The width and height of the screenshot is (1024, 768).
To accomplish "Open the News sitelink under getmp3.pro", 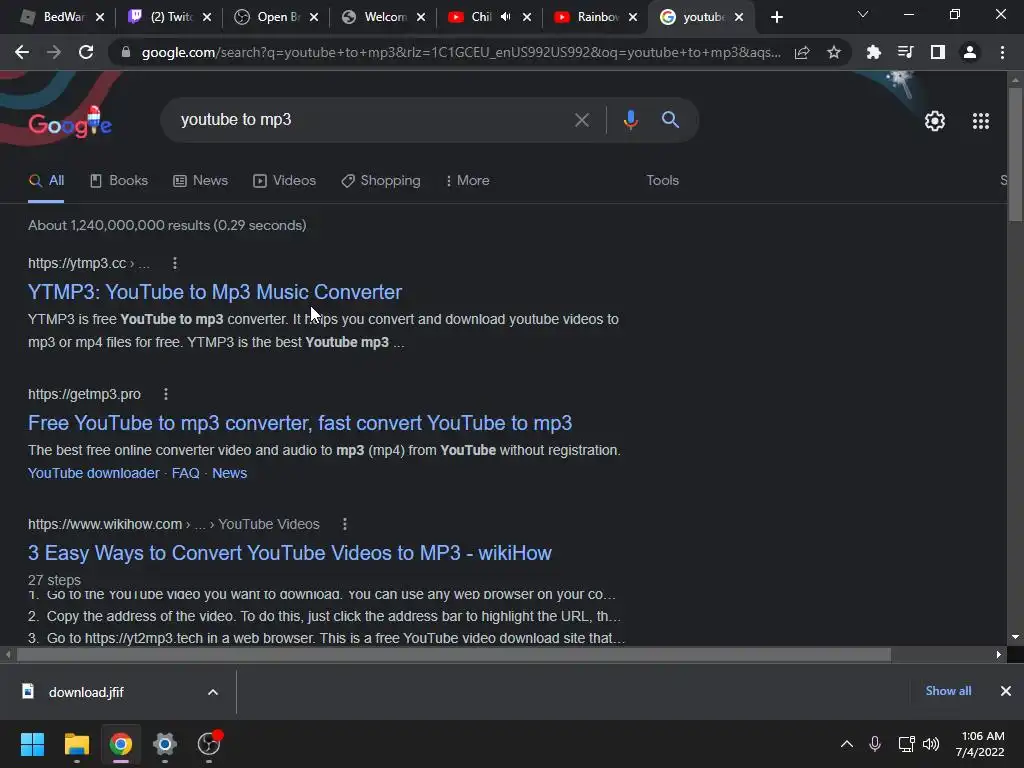I will (x=229, y=473).
